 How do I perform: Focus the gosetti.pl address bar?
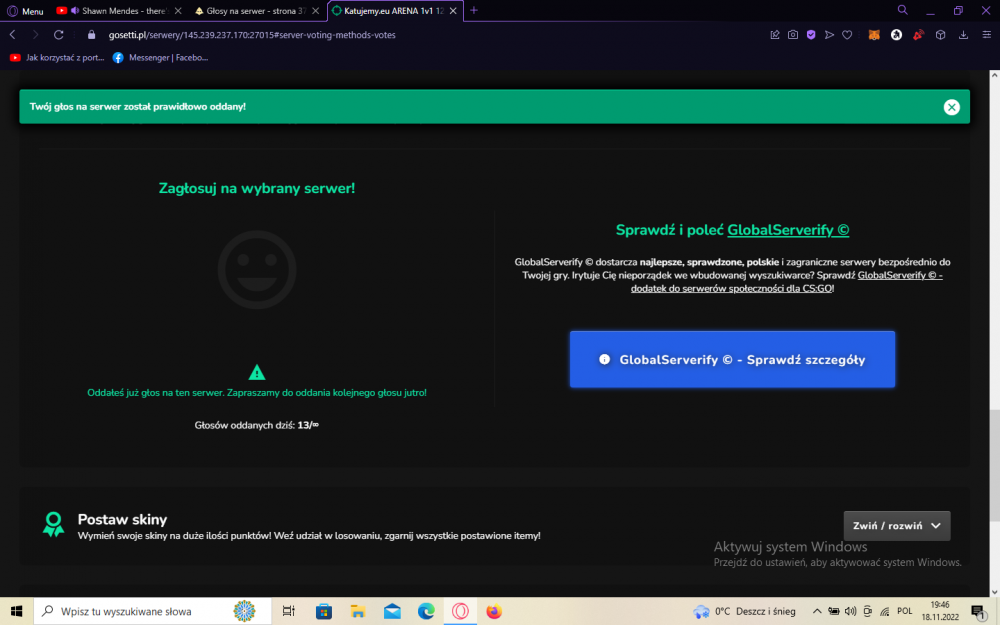click(x=252, y=35)
